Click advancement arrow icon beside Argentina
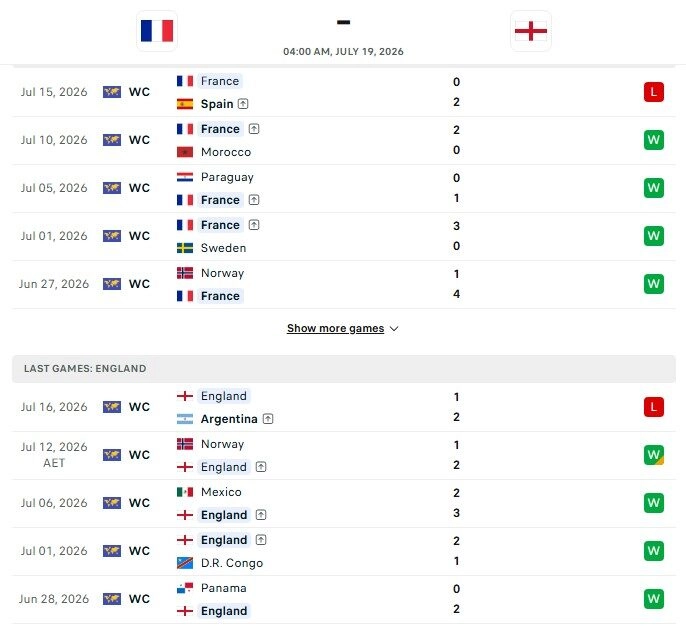This screenshot has height=626, width=686. point(268,419)
